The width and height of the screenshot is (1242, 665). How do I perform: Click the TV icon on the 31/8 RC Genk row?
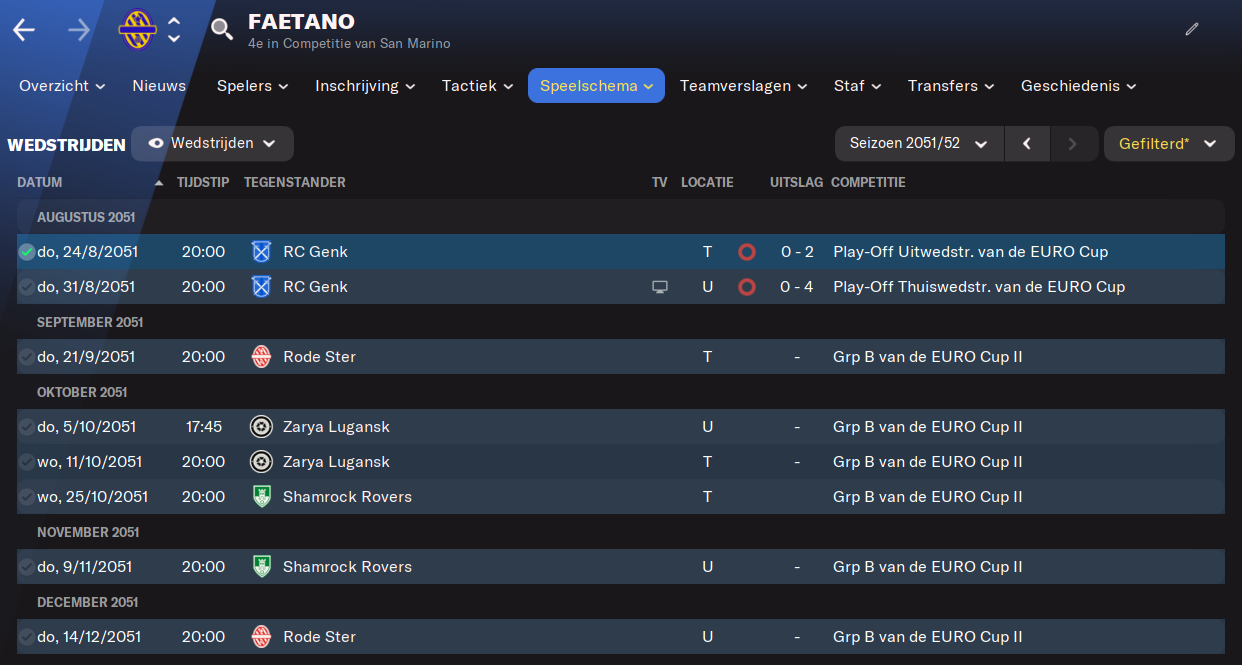[x=659, y=287]
